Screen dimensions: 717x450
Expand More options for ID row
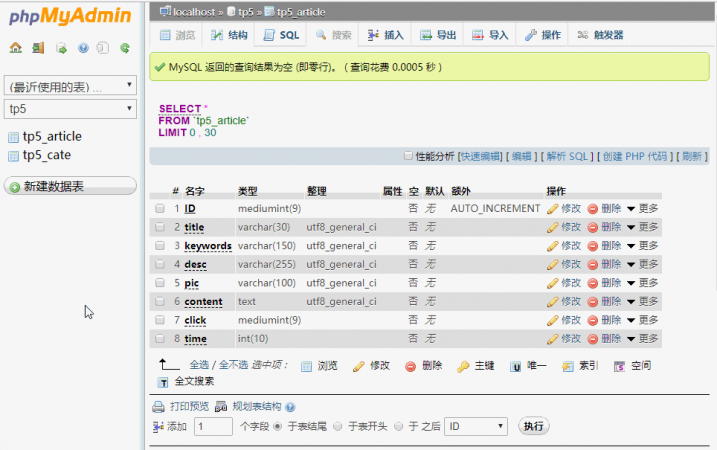(643, 209)
